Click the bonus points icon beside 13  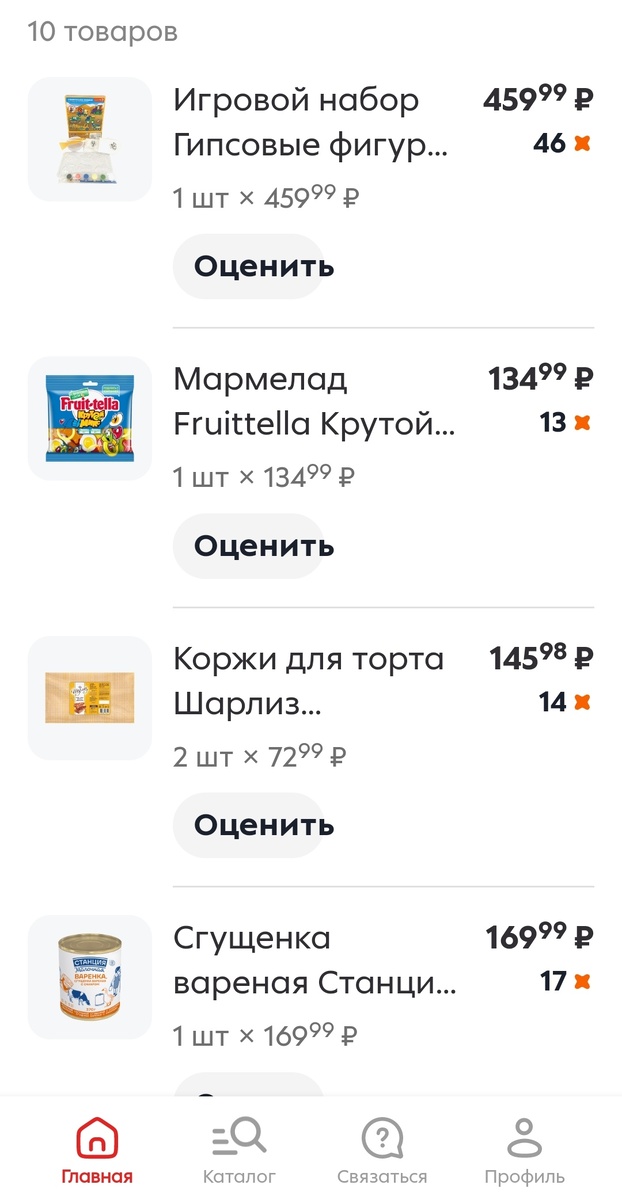point(580,424)
